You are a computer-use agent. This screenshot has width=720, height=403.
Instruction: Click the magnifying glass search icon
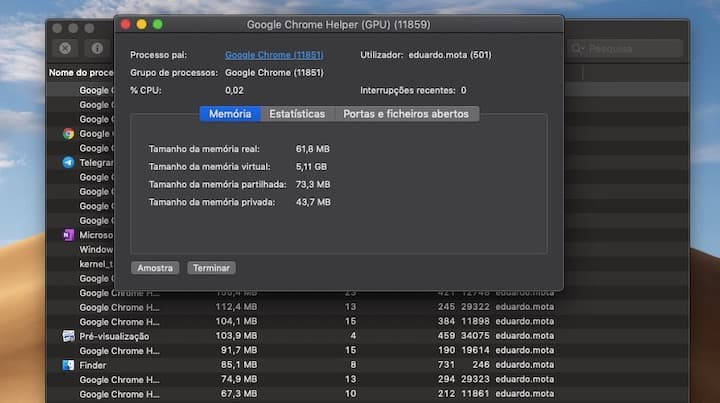tap(578, 48)
